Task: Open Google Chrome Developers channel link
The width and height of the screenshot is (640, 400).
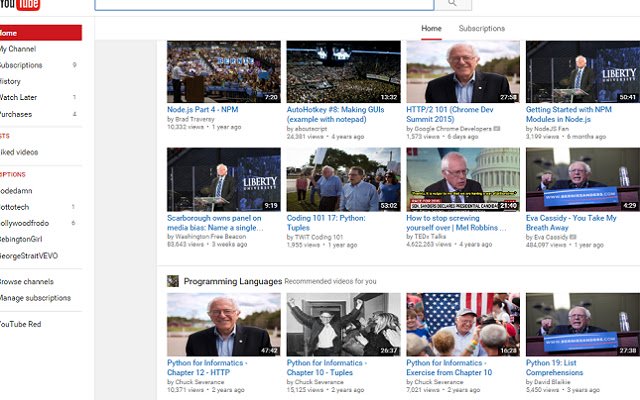Action: [453, 129]
